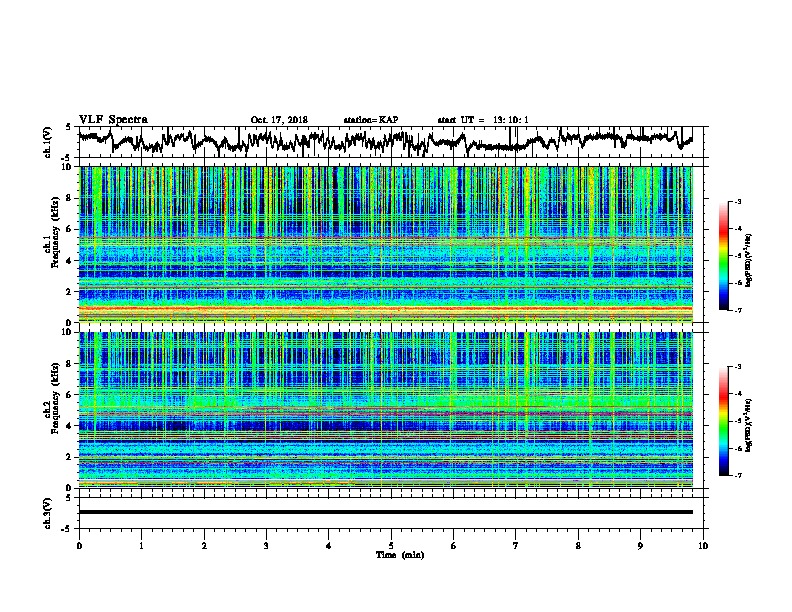Screen dimensions: 792x612
Task: Click time axis tick label "5"
Action: (x=391, y=546)
